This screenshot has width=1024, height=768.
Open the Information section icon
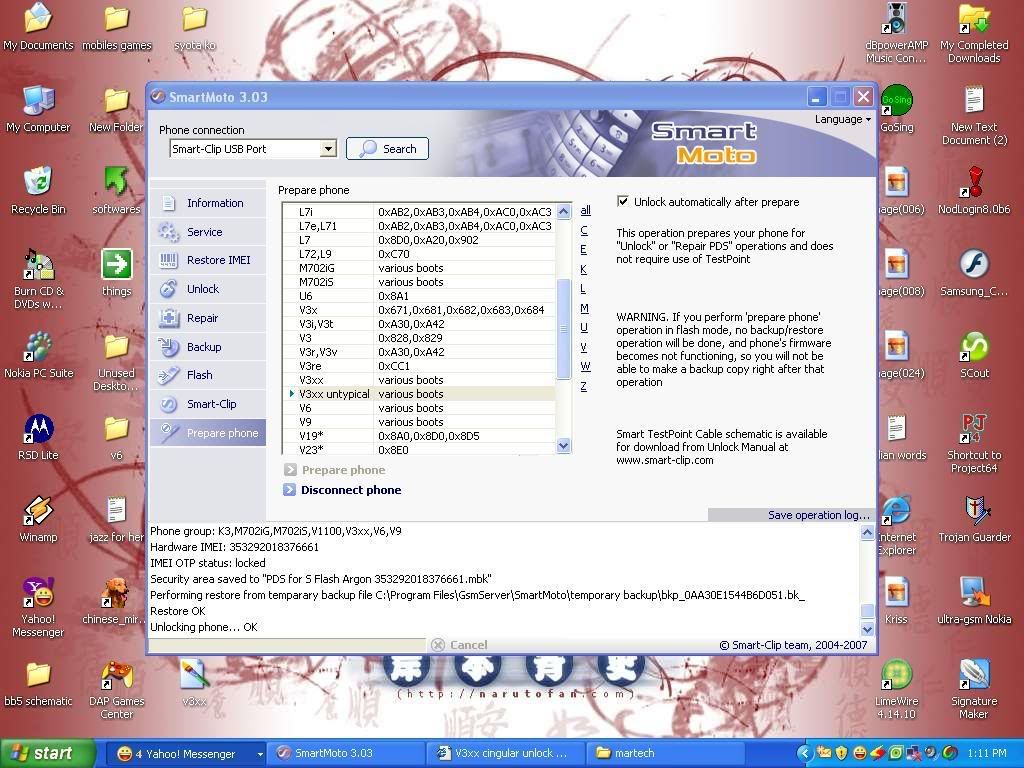pyautogui.click(x=168, y=203)
